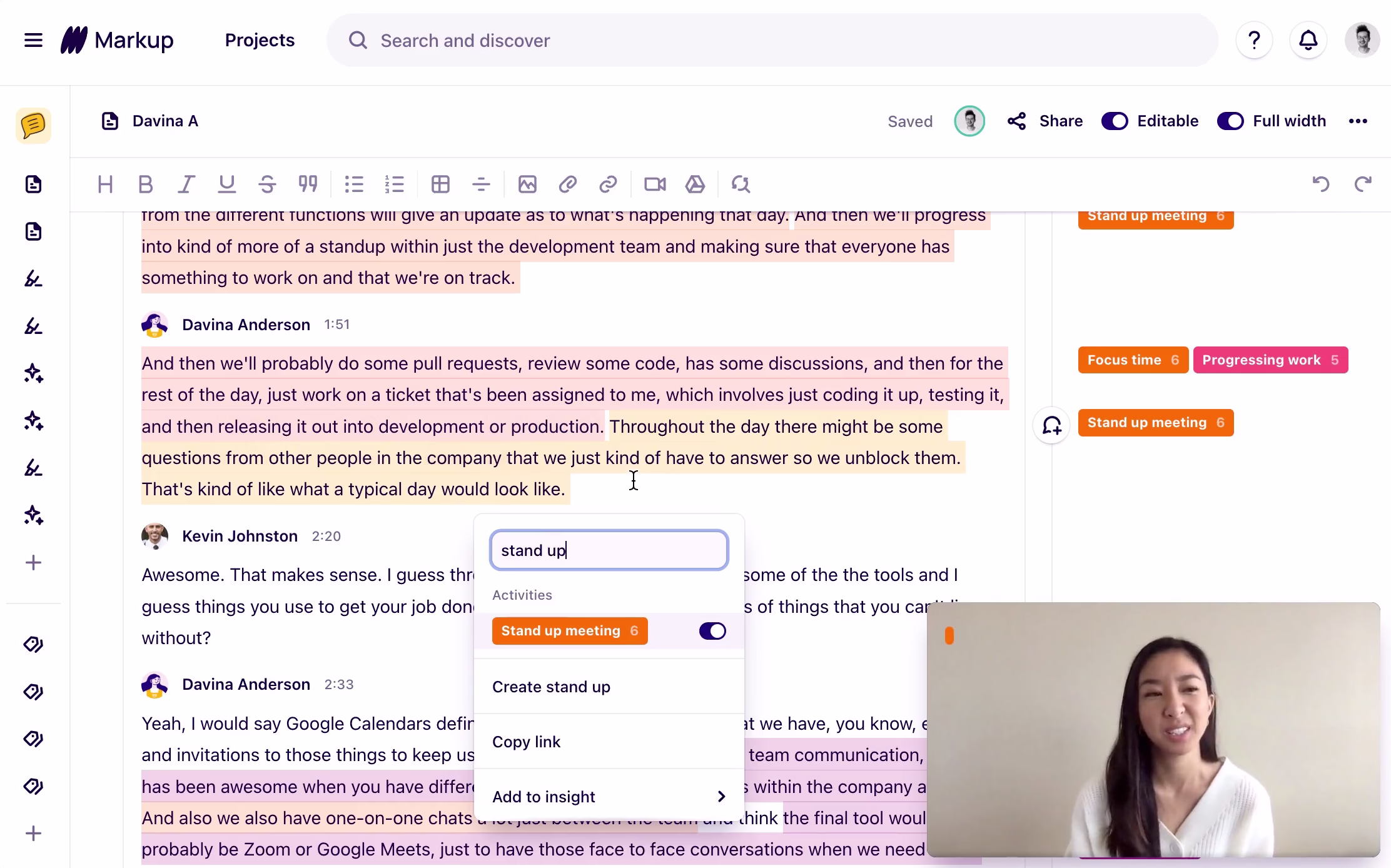Open the Projects link
The width and height of the screenshot is (1391, 868).
click(x=260, y=41)
